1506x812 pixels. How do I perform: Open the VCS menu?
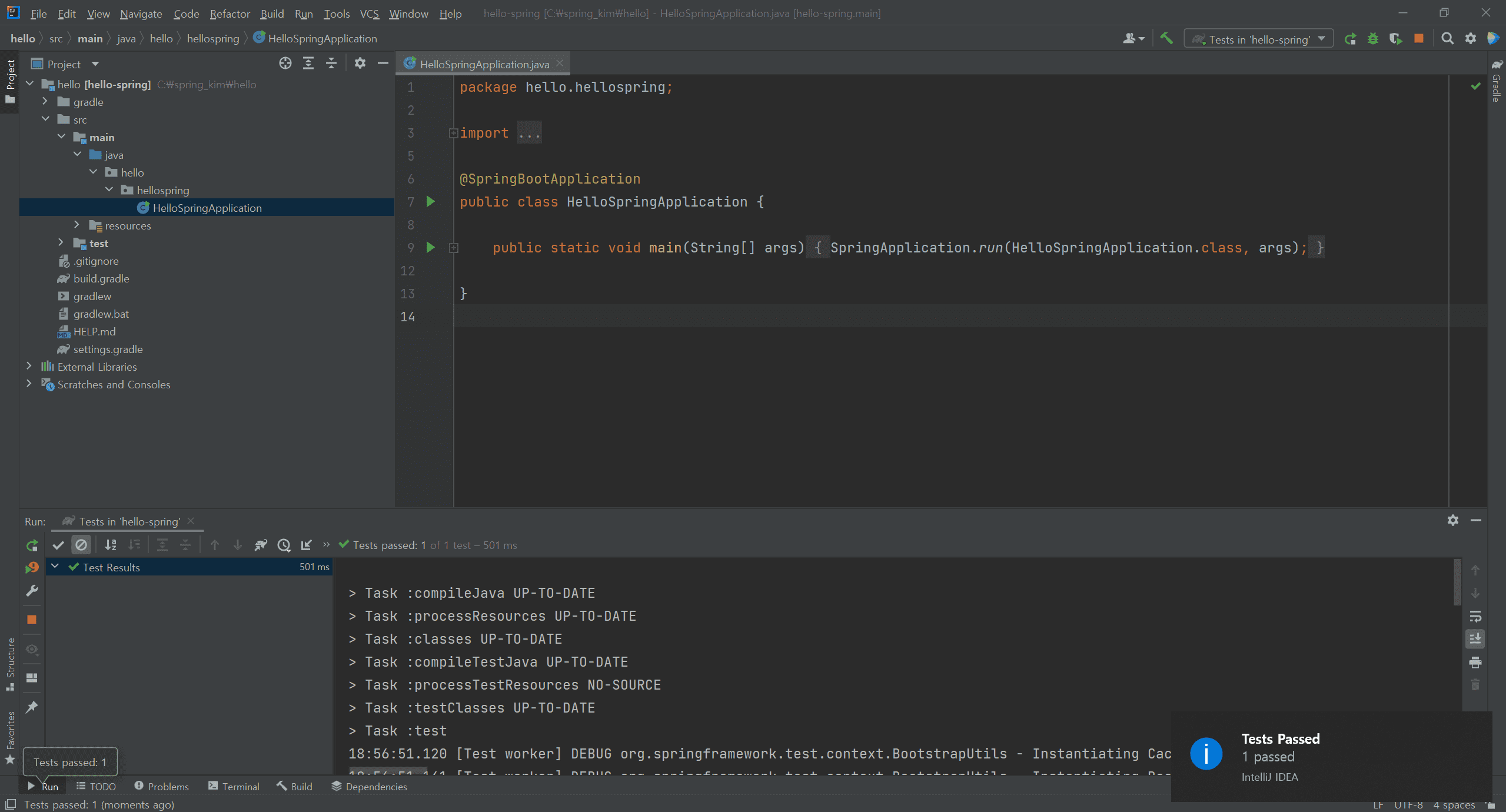click(369, 13)
